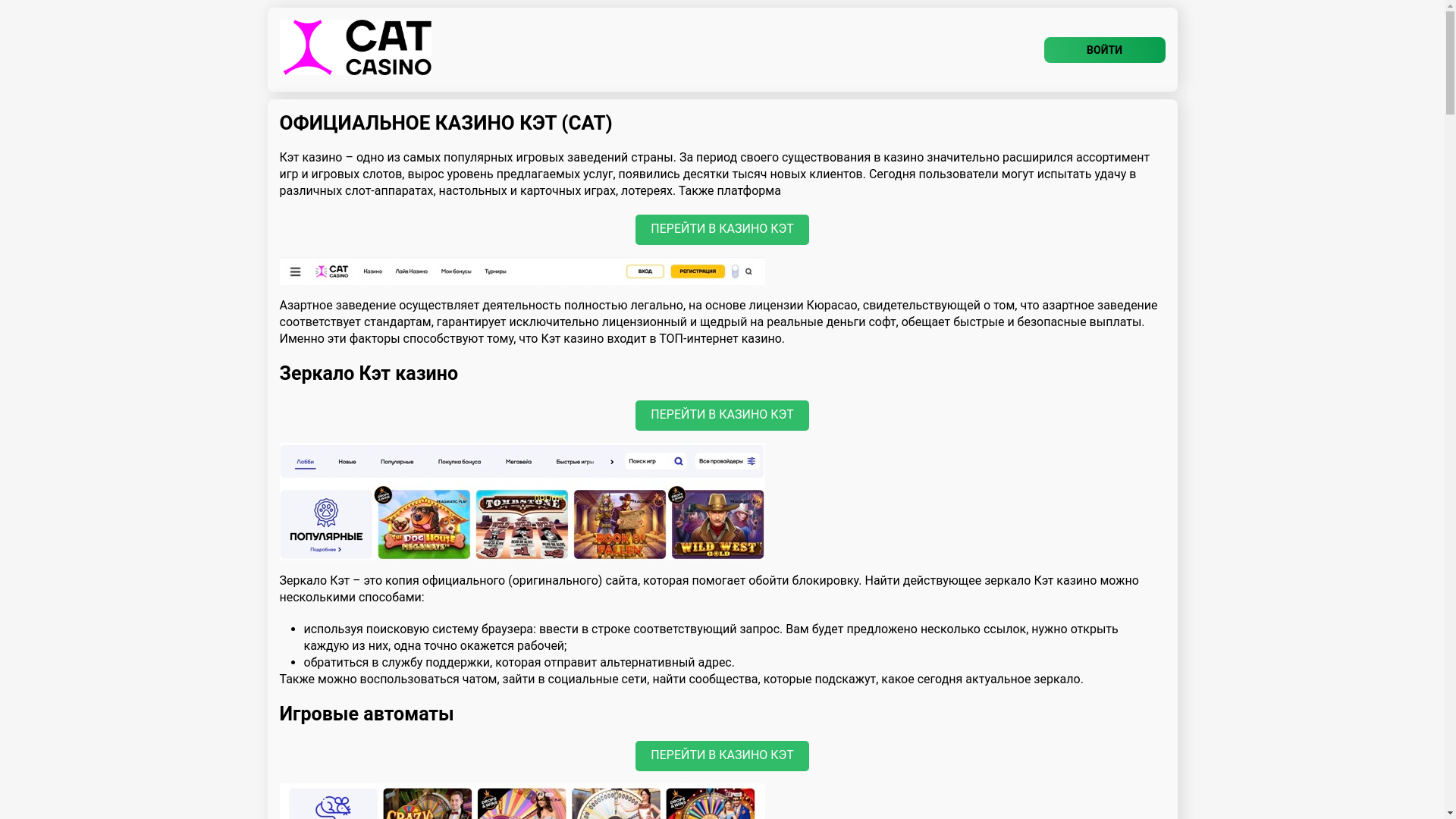Click the Казино item in the casino header image

click(372, 271)
